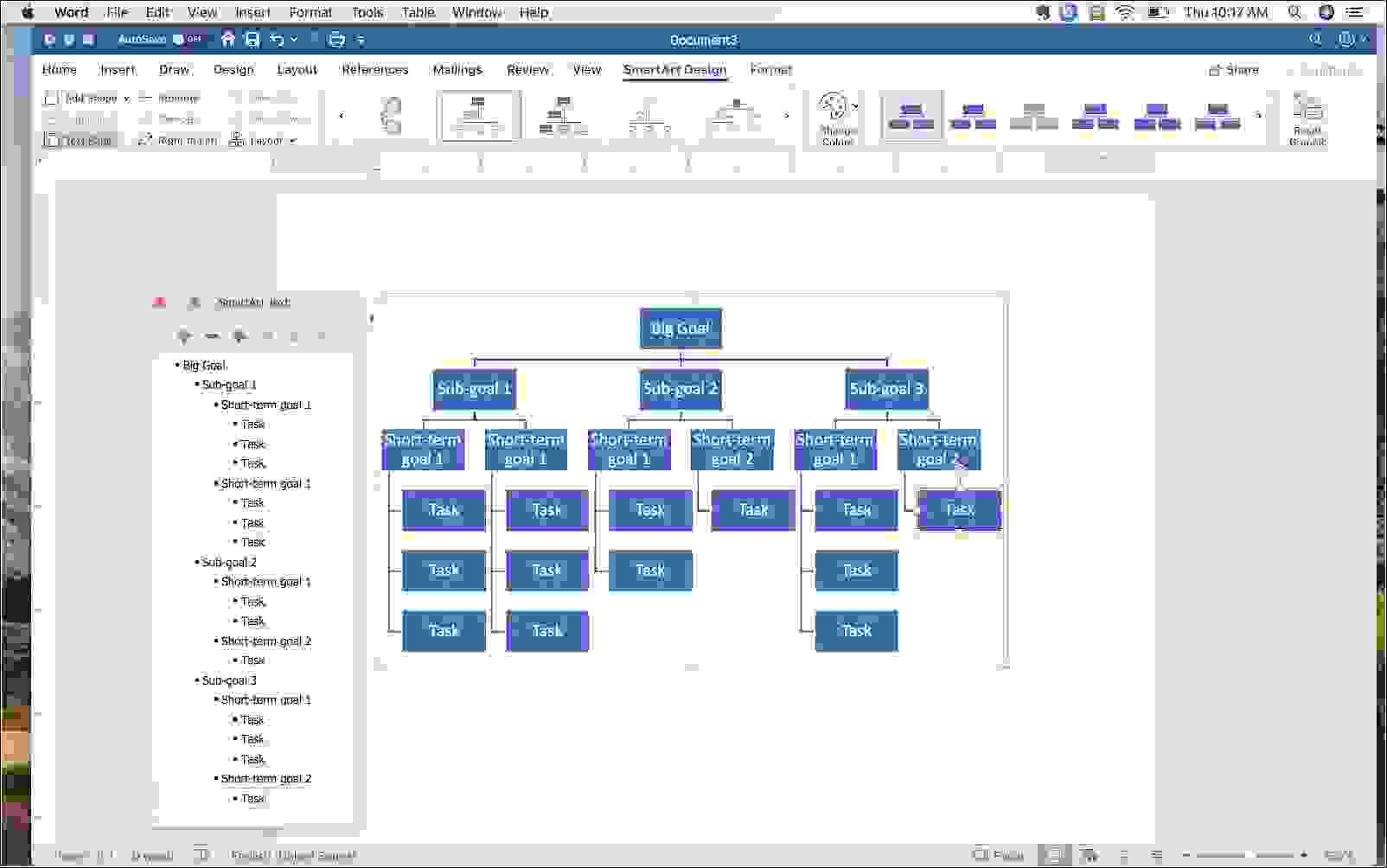This screenshot has height=868, width=1387.
Task: Click the plus icon in SmartArt Text pane
Action: [184, 336]
